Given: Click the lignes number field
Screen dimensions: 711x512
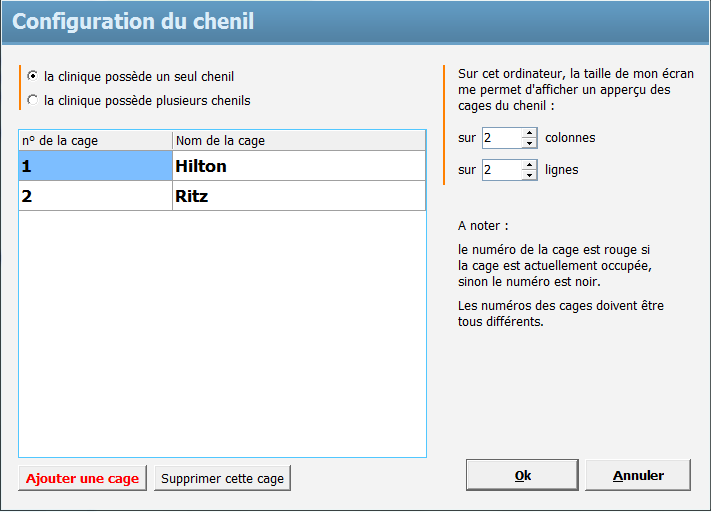Looking at the screenshot, I should click(501, 170).
